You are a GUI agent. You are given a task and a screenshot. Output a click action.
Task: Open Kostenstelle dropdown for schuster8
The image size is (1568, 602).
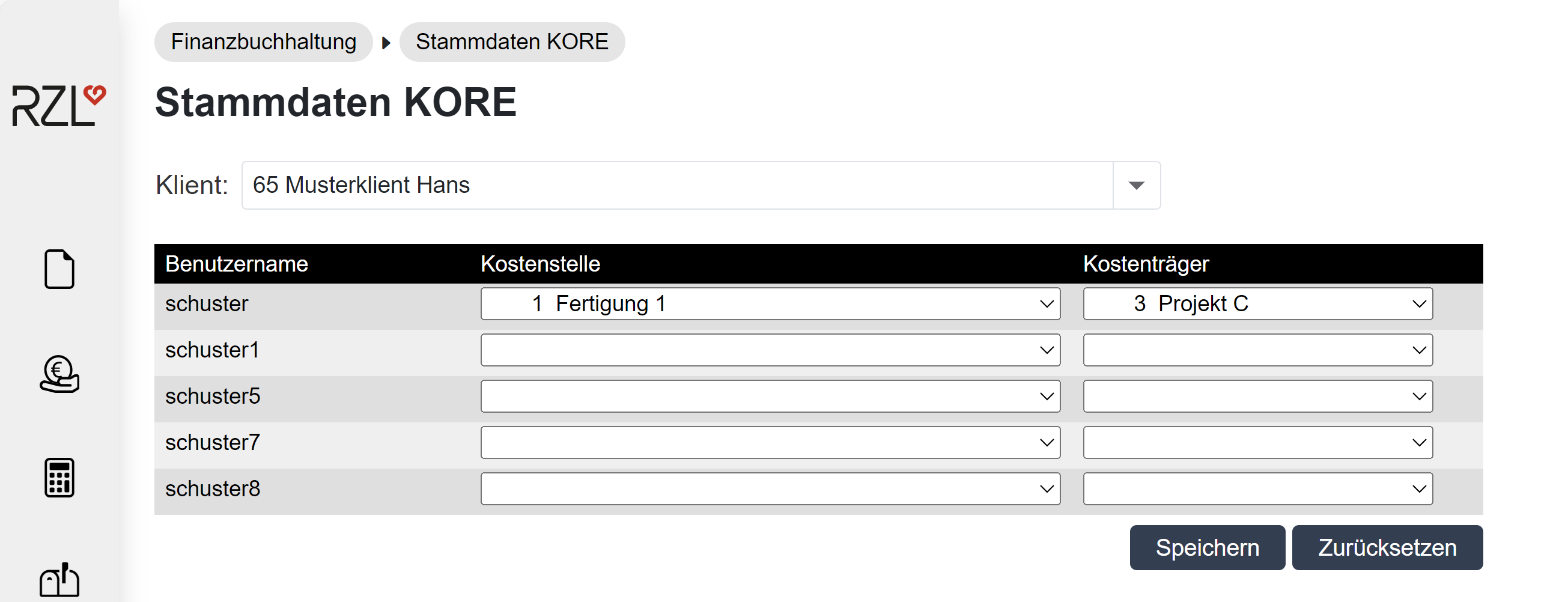[770, 489]
